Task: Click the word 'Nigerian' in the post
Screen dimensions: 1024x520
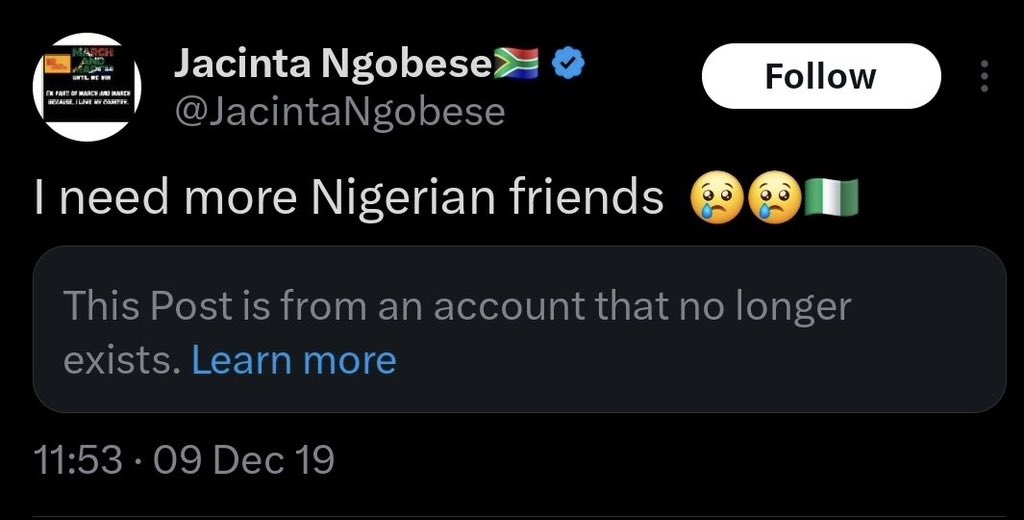Action: click(395, 200)
